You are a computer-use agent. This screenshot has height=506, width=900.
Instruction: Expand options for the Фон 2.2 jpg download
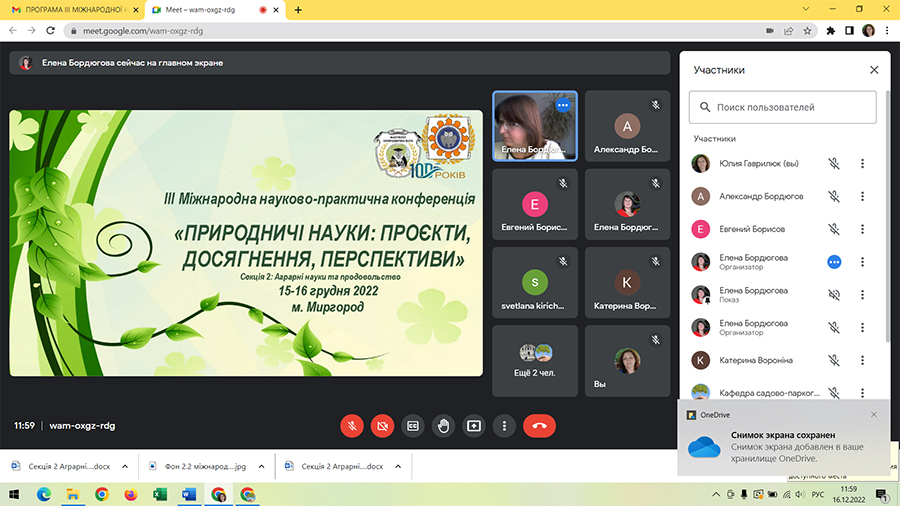(x=262, y=465)
